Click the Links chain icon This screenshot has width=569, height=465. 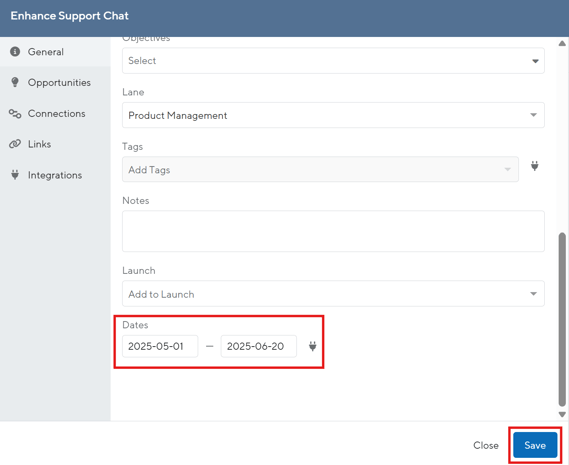coord(15,144)
